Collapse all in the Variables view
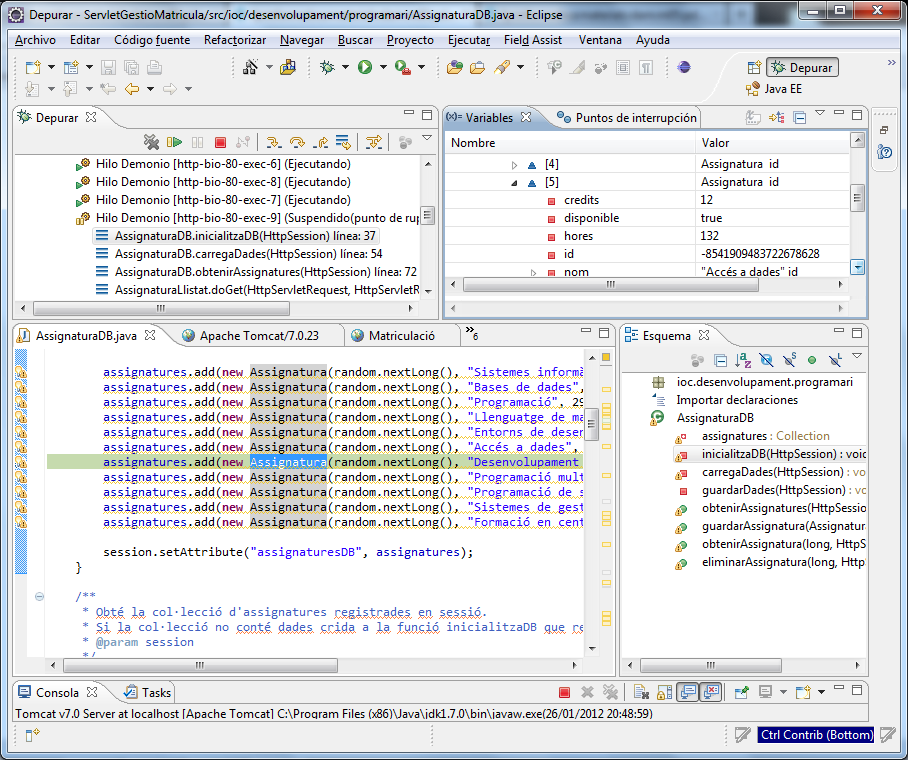This screenshot has width=908, height=760. [799, 118]
